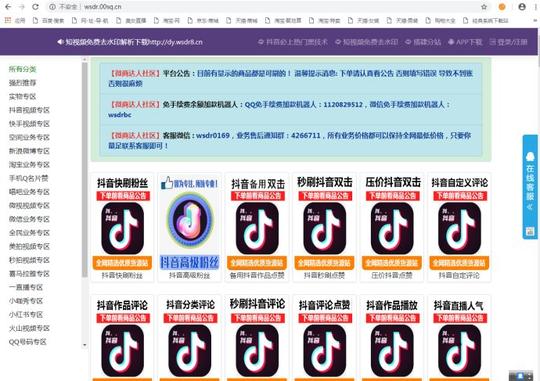Click the http://dy.wsdr8.cn banner link

[x=176, y=42]
